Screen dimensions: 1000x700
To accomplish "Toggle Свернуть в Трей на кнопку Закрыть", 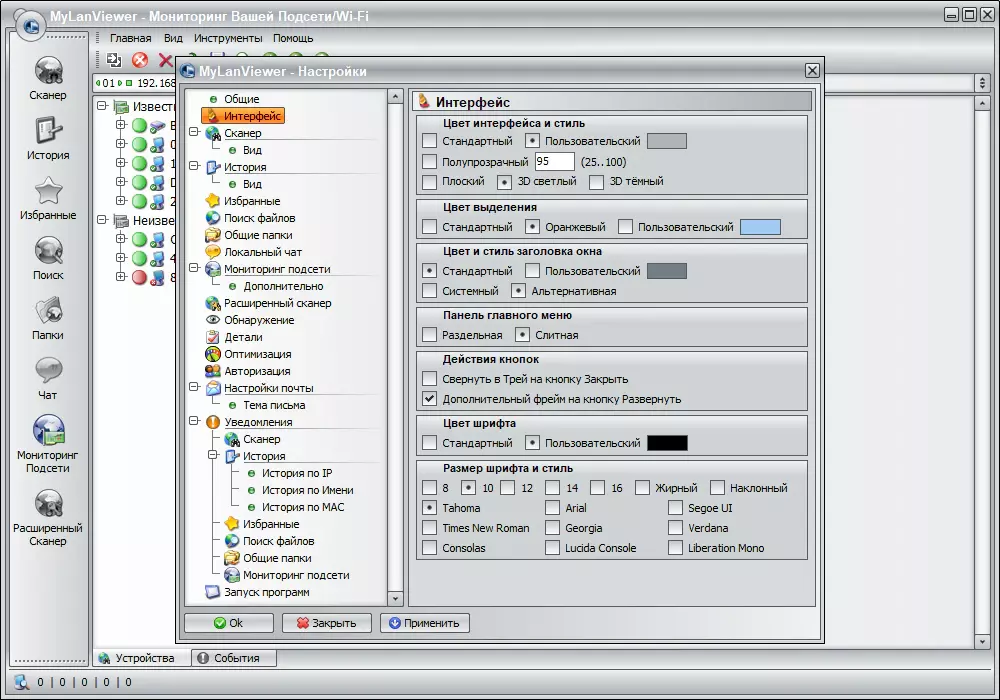I will [x=430, y=379].
